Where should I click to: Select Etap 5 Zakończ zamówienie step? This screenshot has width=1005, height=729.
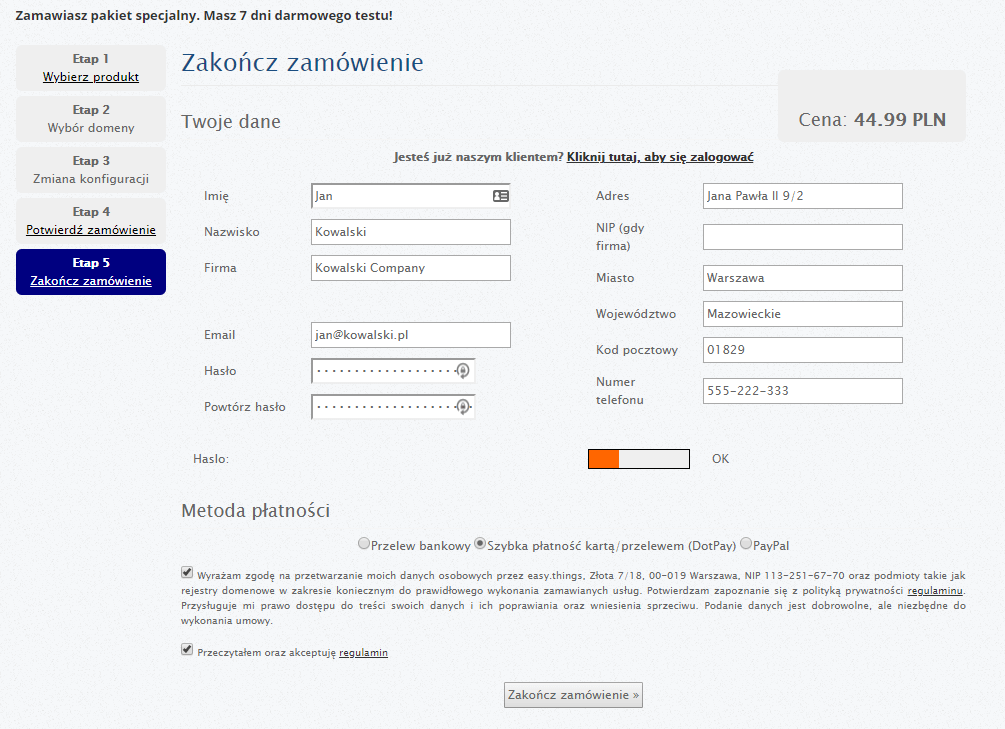[91, 281]
